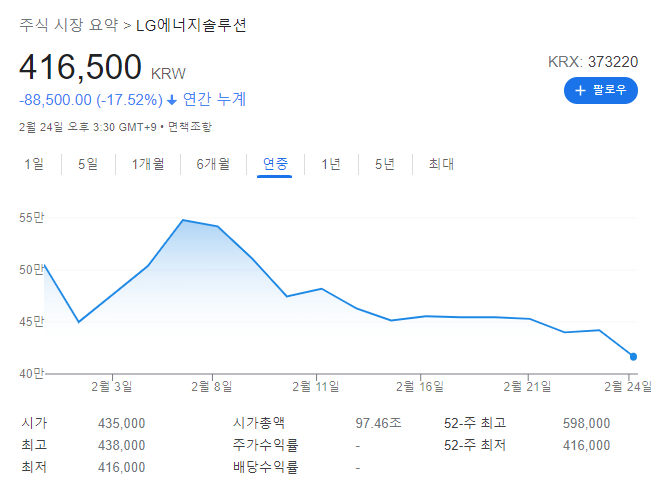The width and height of the screenshot is (660, 483).
Task: Click the LG에너지솔루션 company name
Action: (191, 25)
